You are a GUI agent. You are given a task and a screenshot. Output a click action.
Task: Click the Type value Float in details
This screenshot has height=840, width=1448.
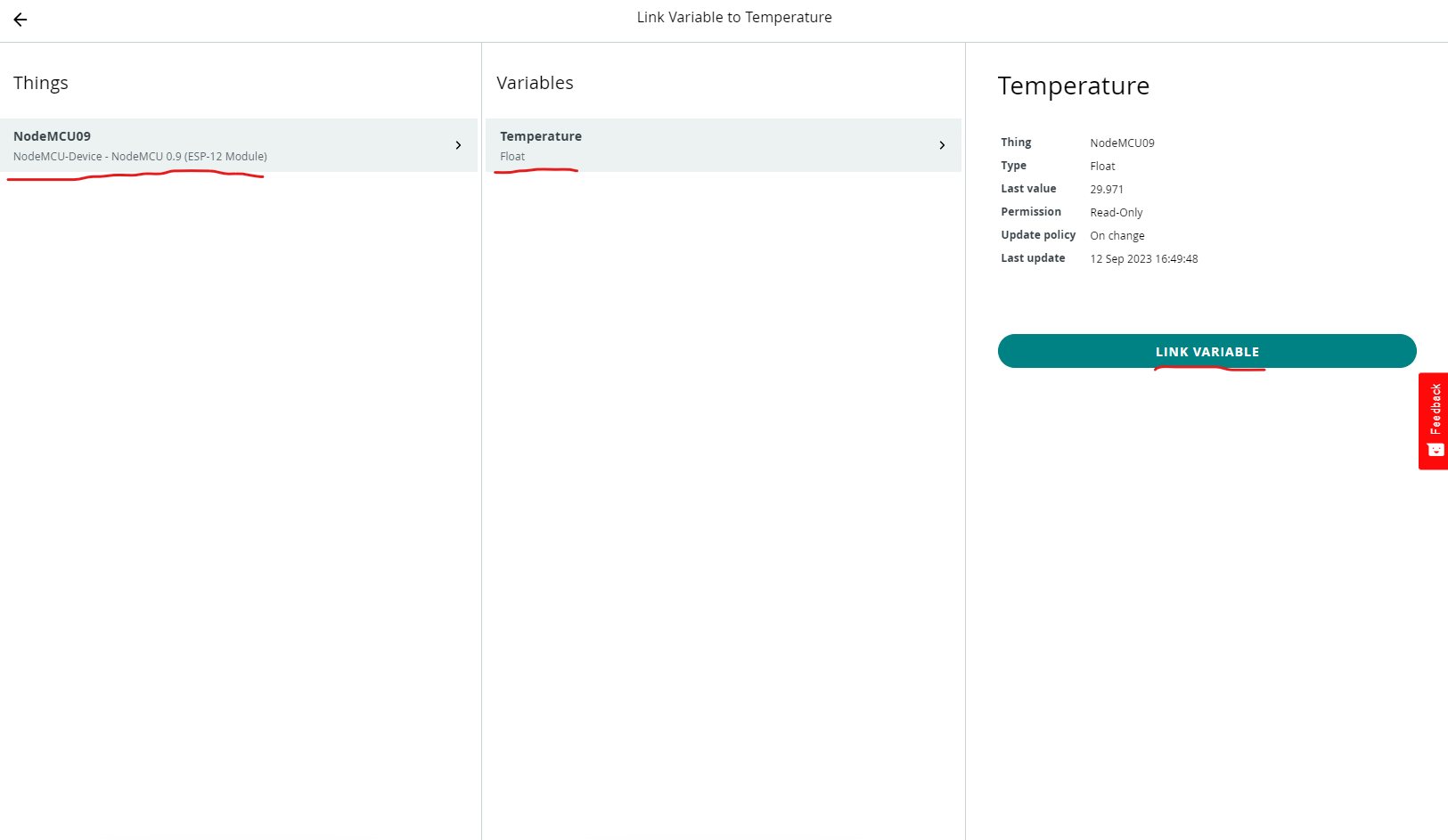coord(1102,166)
